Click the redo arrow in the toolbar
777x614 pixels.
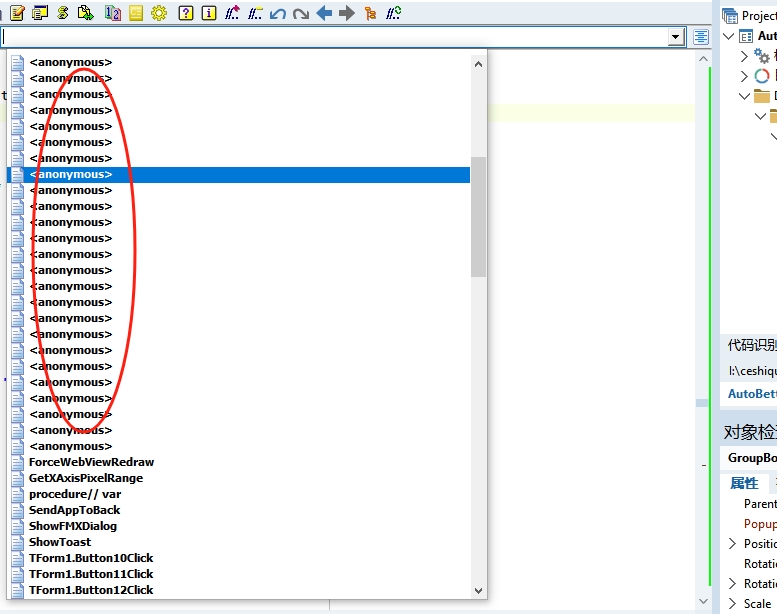pos(300,13)
